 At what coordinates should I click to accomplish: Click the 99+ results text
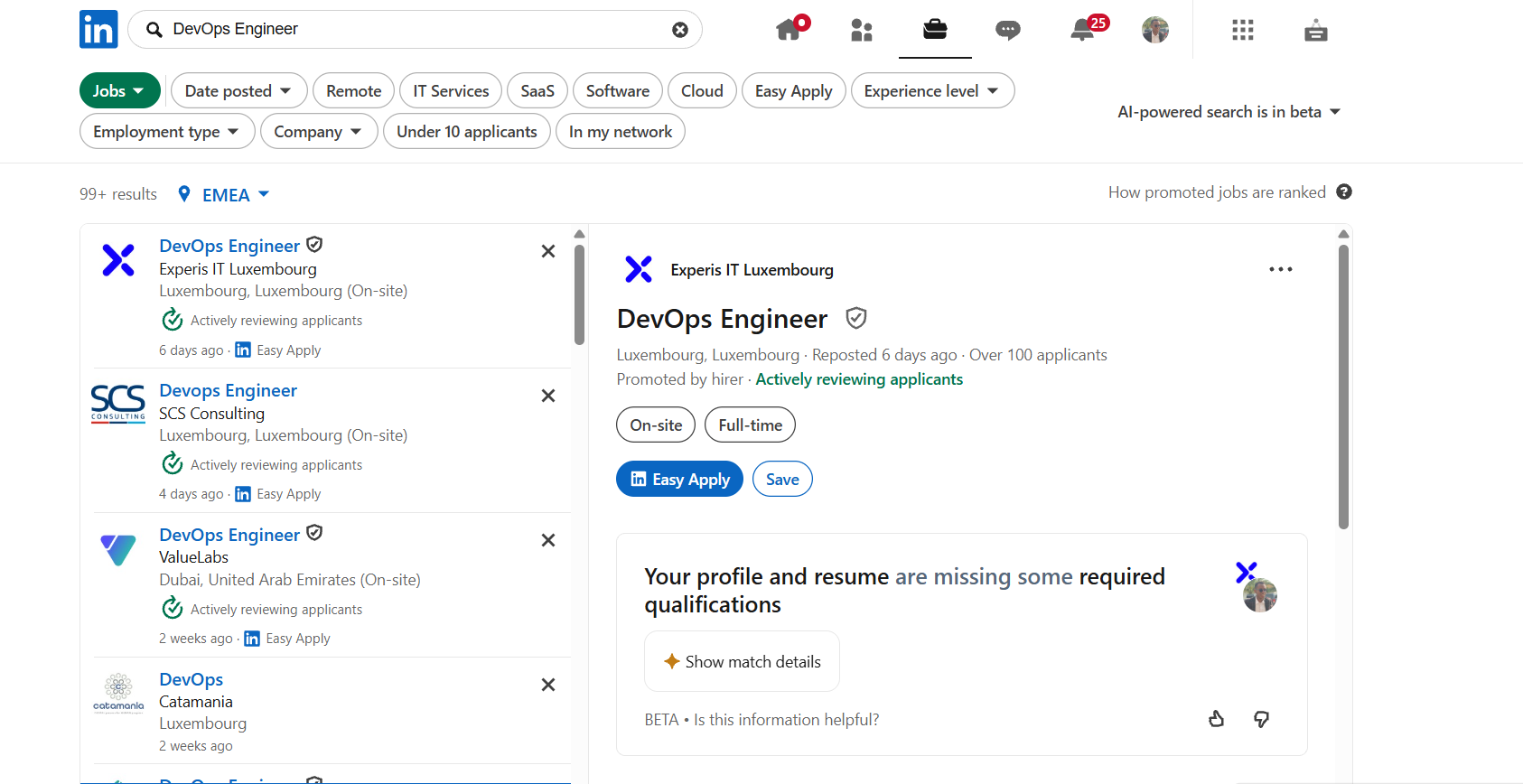pyautogui.click(x=118, y=194)
